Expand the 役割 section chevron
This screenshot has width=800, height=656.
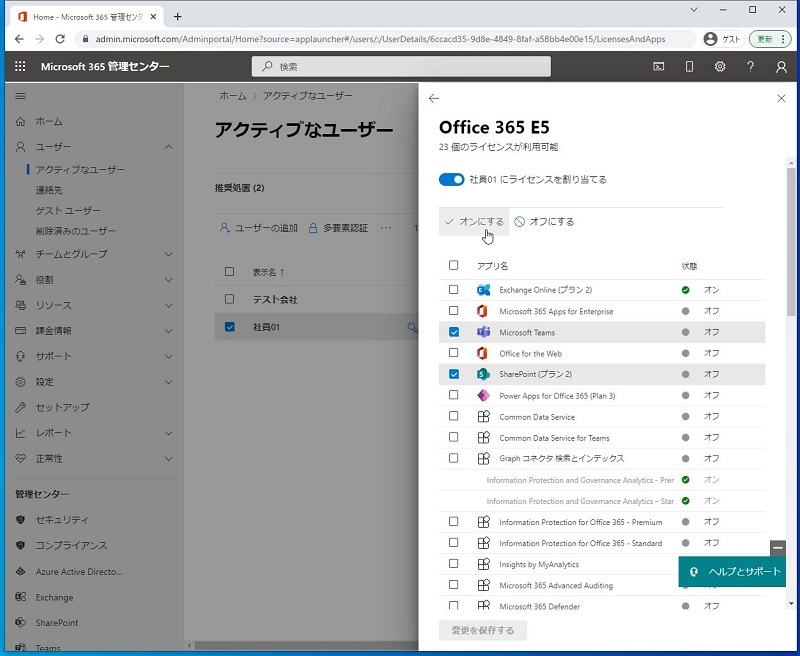[169, 280]
